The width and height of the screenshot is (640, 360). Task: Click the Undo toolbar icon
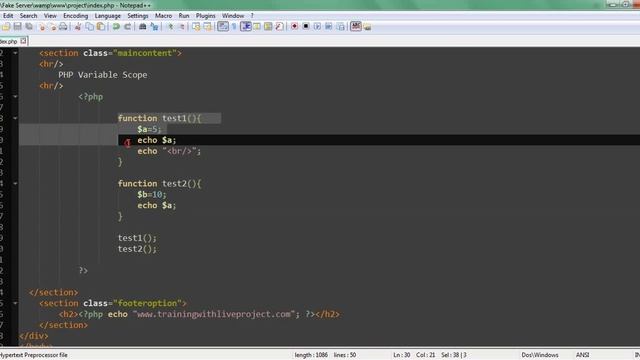[116, 27]
